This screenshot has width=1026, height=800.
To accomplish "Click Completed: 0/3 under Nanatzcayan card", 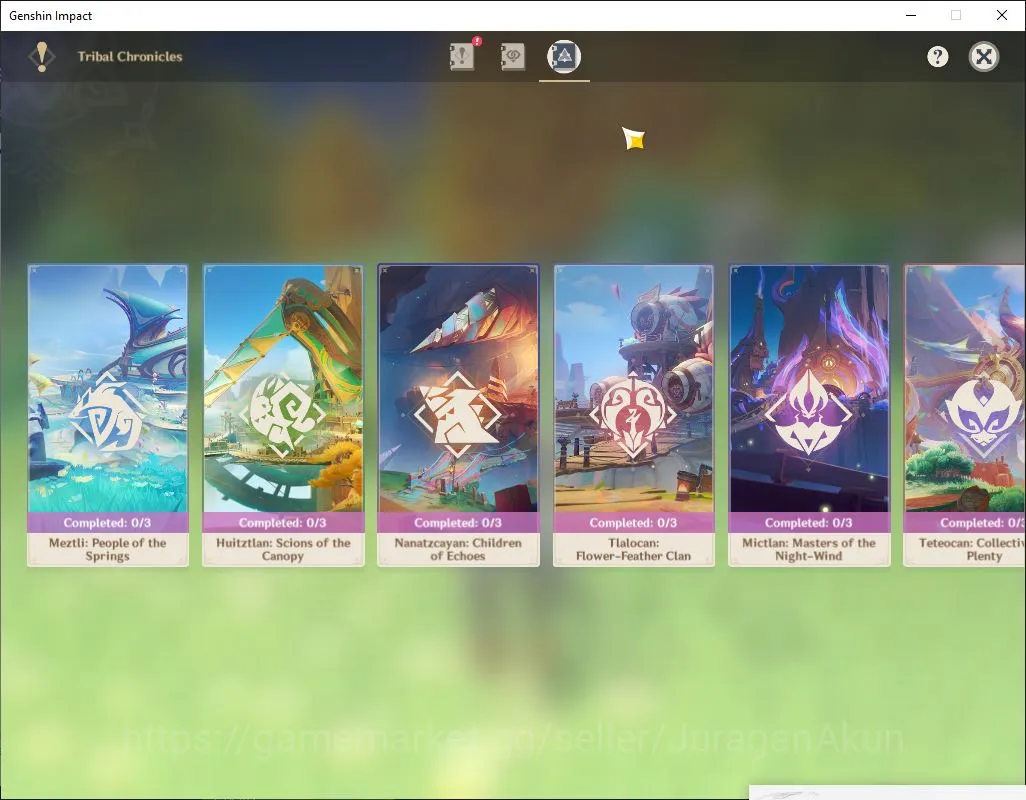I will coord(458,523).
